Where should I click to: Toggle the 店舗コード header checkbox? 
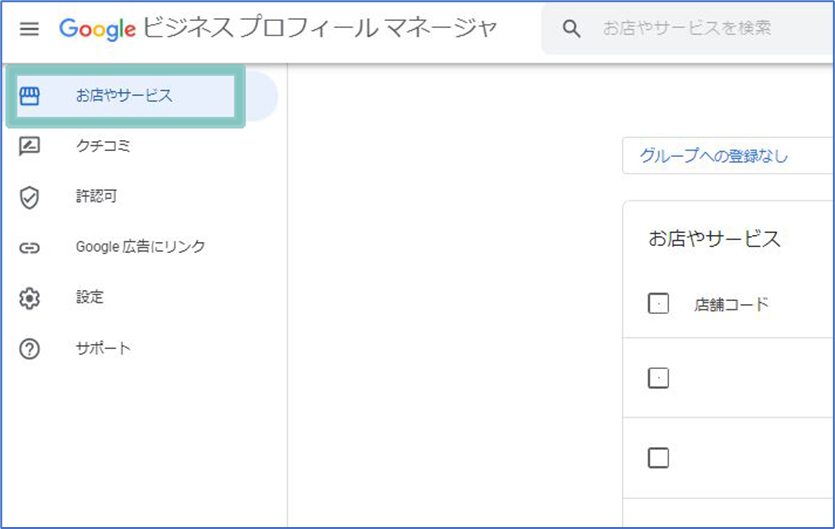click(x=658, y=304)
